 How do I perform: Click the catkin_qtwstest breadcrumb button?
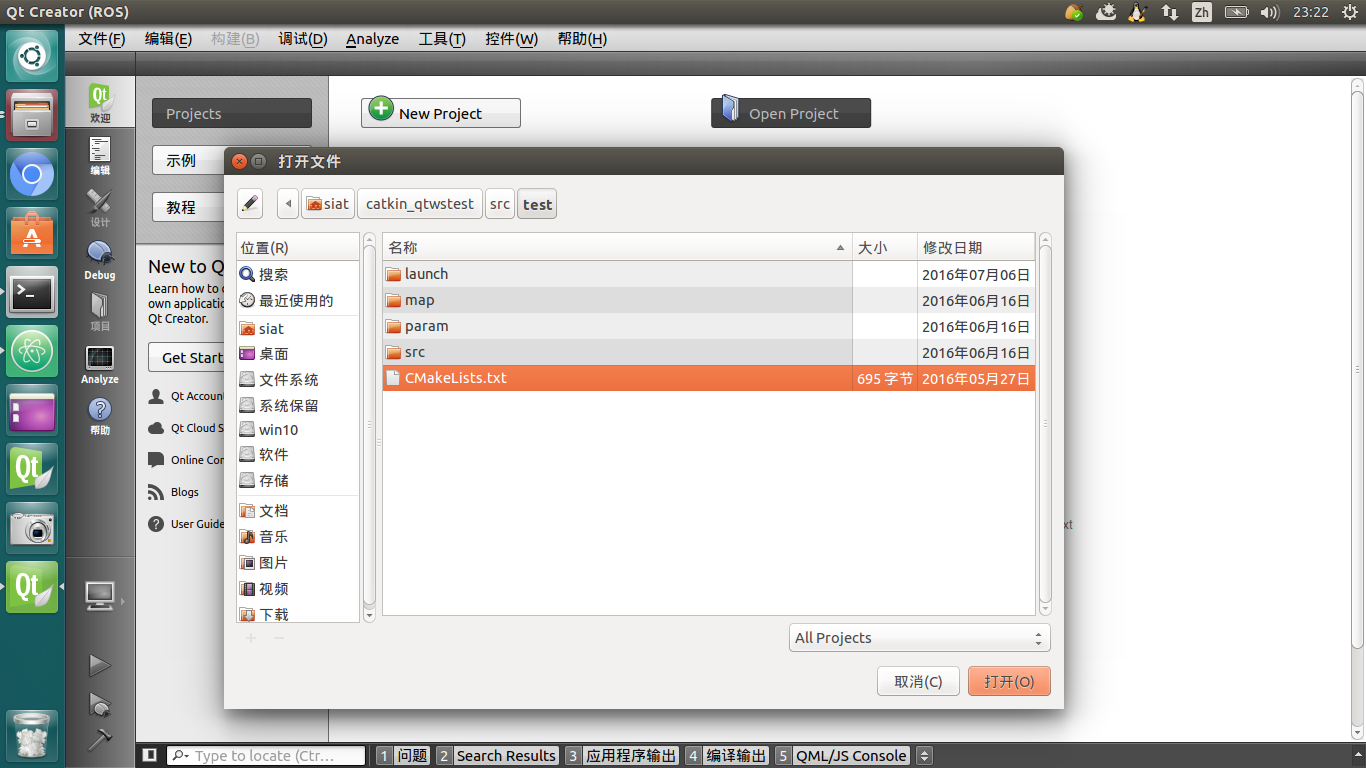click(420, 204)
